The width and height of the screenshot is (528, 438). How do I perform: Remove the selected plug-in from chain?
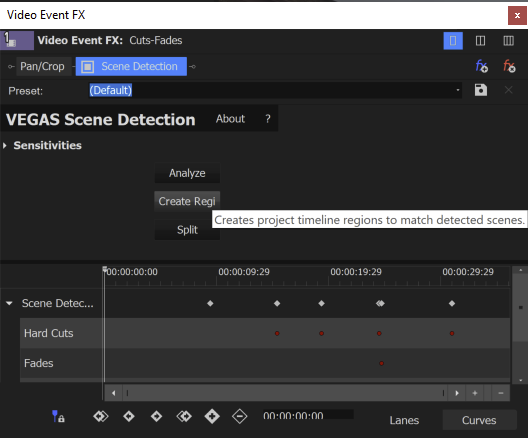point(509,66)
